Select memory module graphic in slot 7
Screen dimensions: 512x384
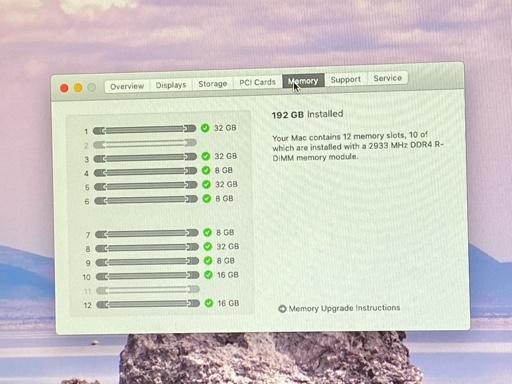pyautogui.click(x=147, y=234)
